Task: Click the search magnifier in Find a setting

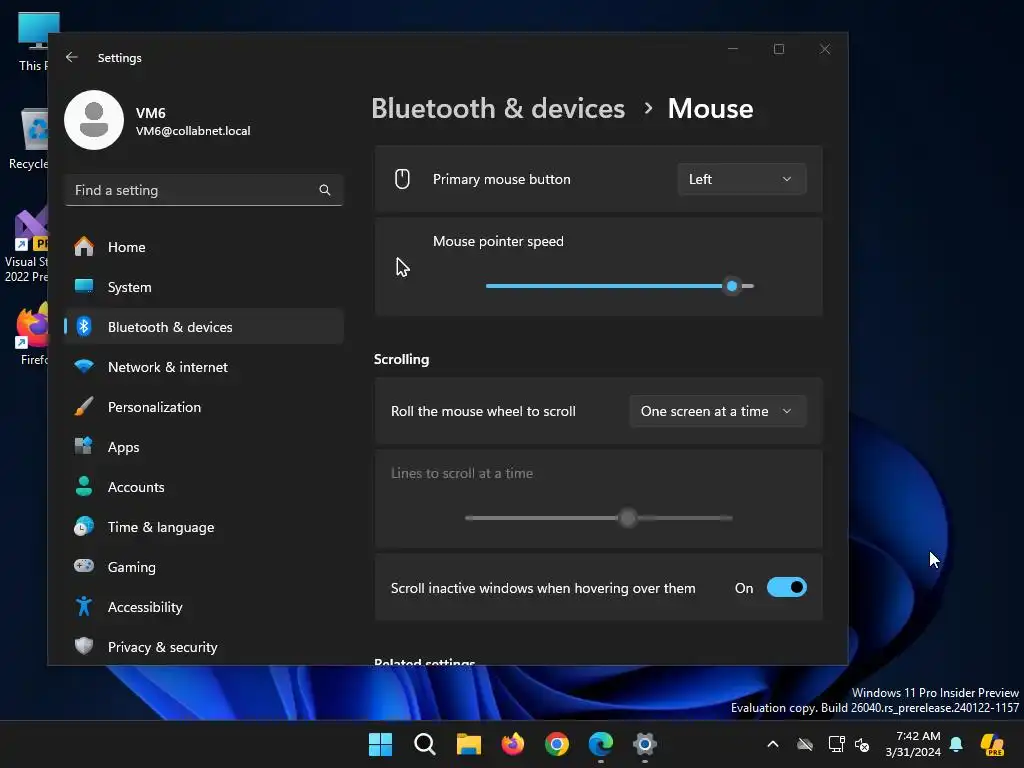Action: tap(325, 190)
